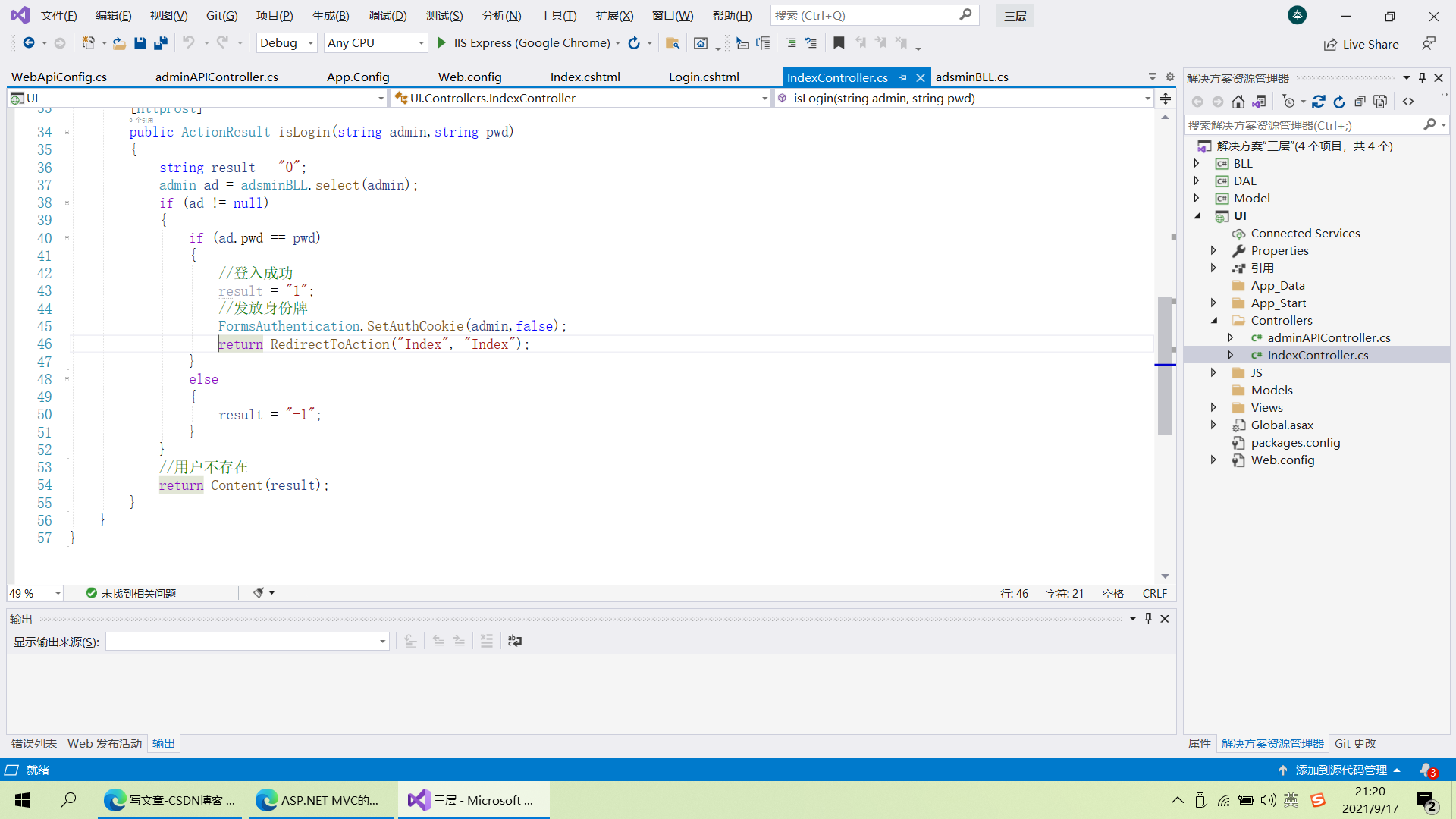Click the search box 搜索 (Ctrl+Q)
1456x819 pixels.
874,16
